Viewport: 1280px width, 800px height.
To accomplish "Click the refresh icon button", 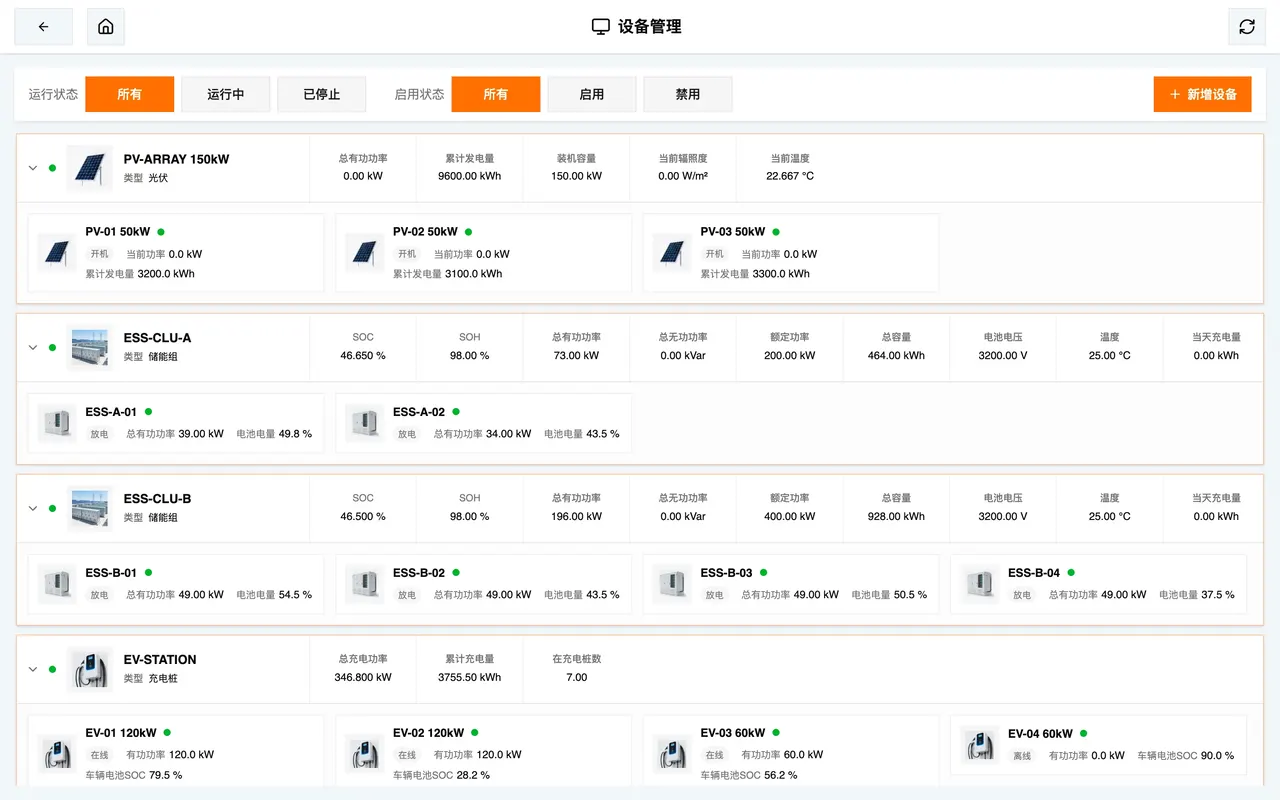I will [x=1247, y=27].
